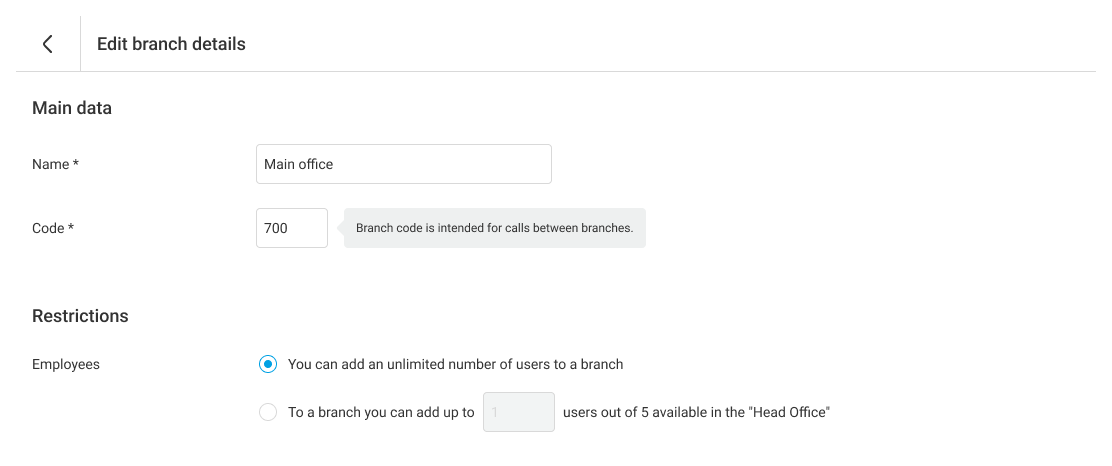This screenshot has width=1112, height=466.
Task: Click the 'Employees' label
Action: pos(66,364)
